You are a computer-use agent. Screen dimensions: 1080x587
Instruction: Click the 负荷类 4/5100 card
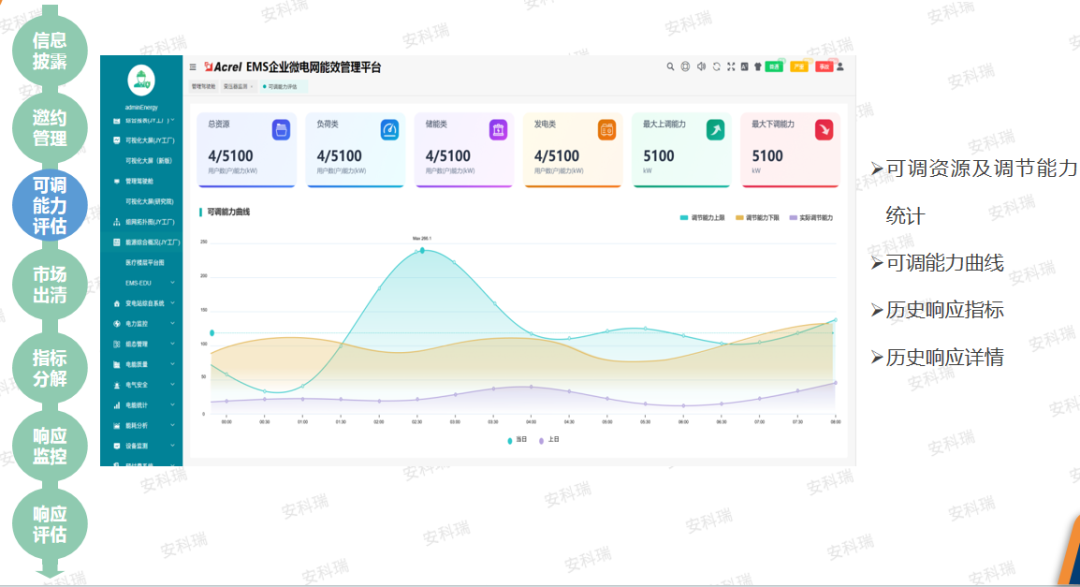(355, 149)
